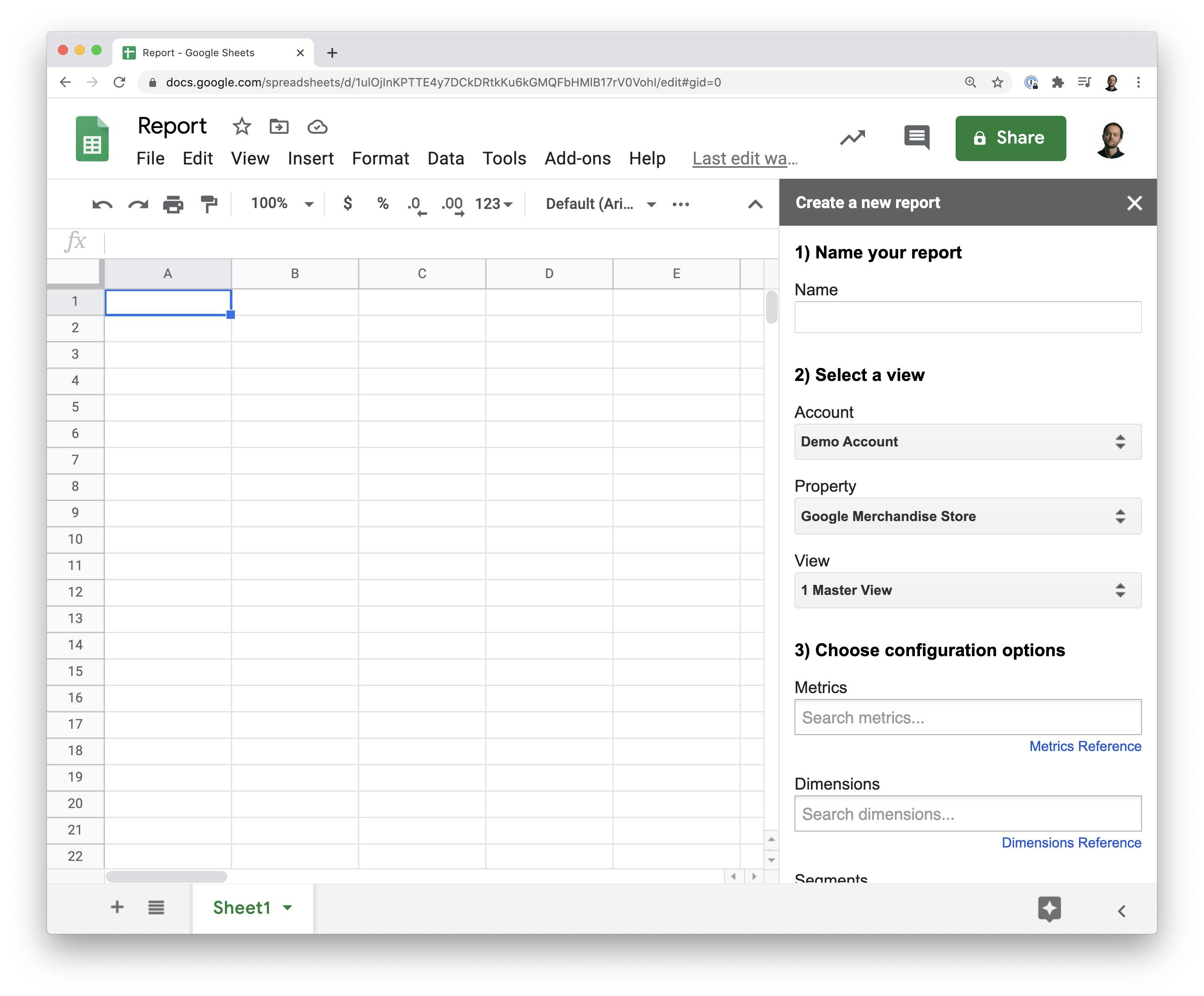The image size is (1204, 996).
Task: Click the green Share button
Action: tap(1010, 138)
